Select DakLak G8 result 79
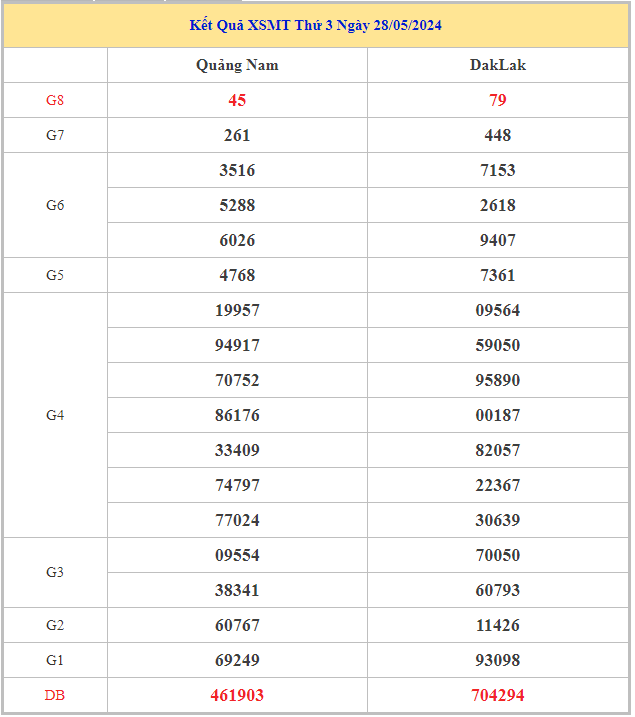This screenshot has height=717, width=635. (x=497, y=100)
